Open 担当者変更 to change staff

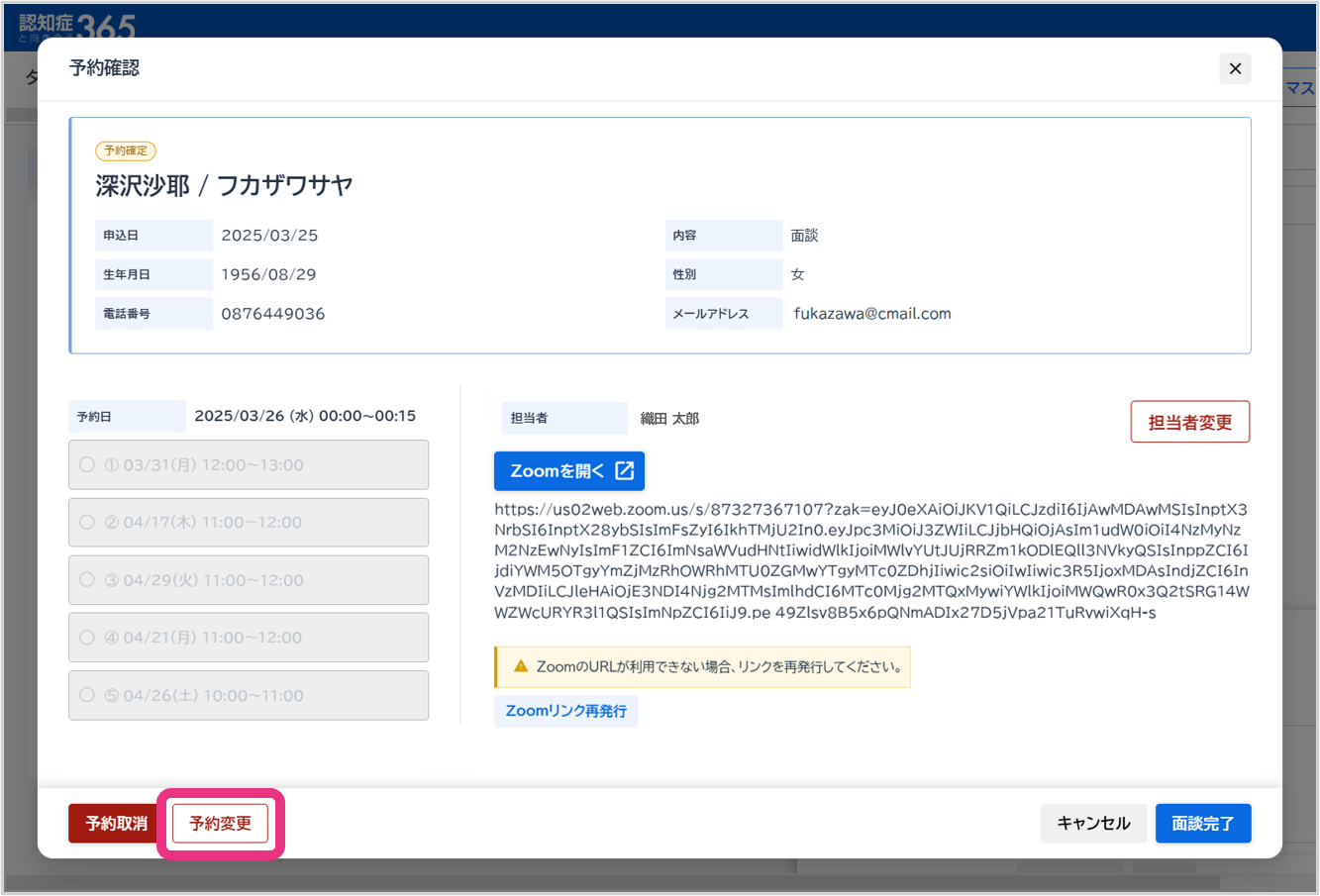[x=1190, y=423]
